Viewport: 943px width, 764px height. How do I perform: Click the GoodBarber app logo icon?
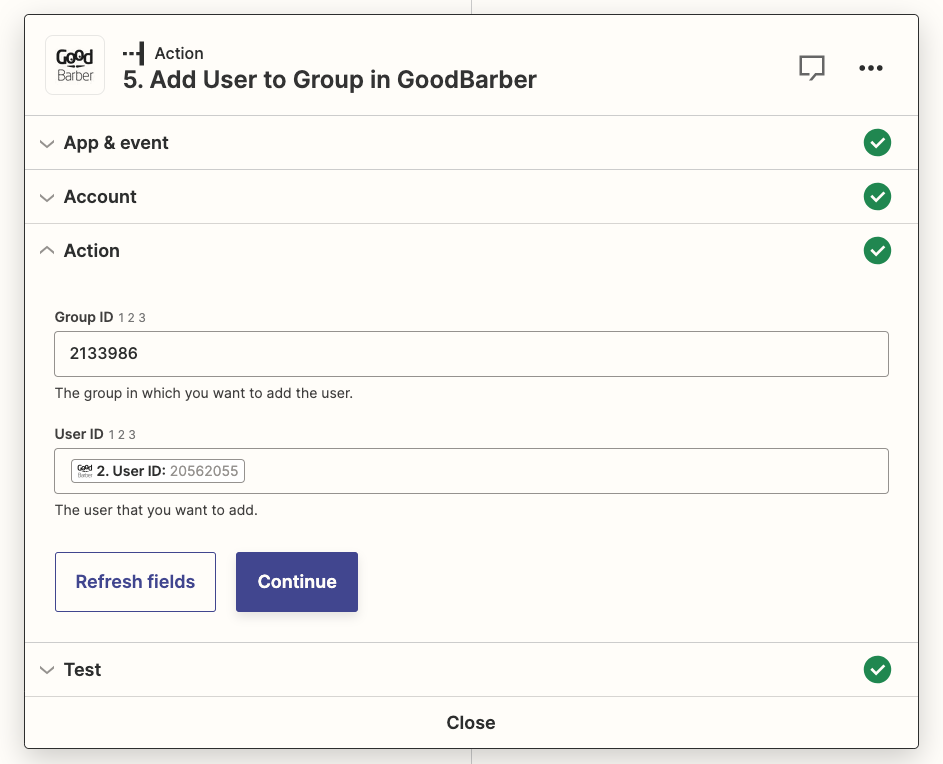tap(75, 66)
